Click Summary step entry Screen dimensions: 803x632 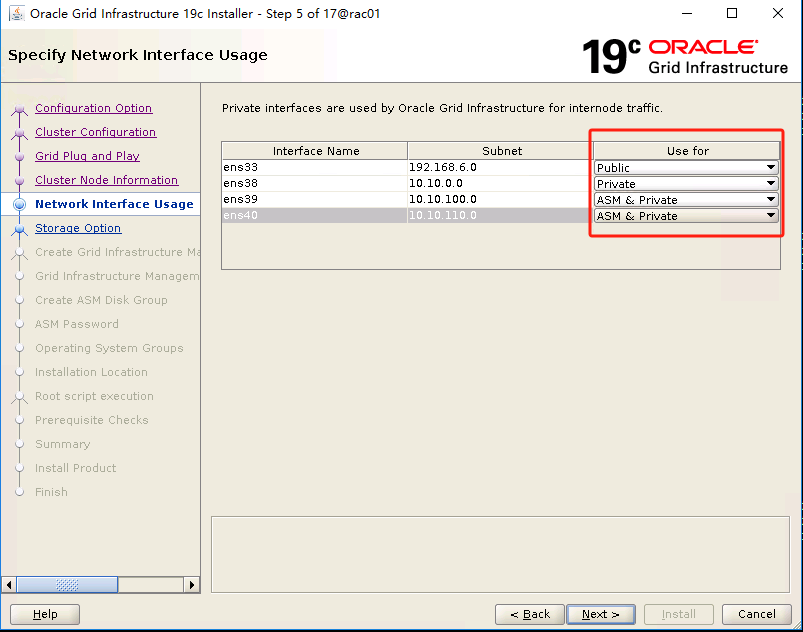point(62,444)
